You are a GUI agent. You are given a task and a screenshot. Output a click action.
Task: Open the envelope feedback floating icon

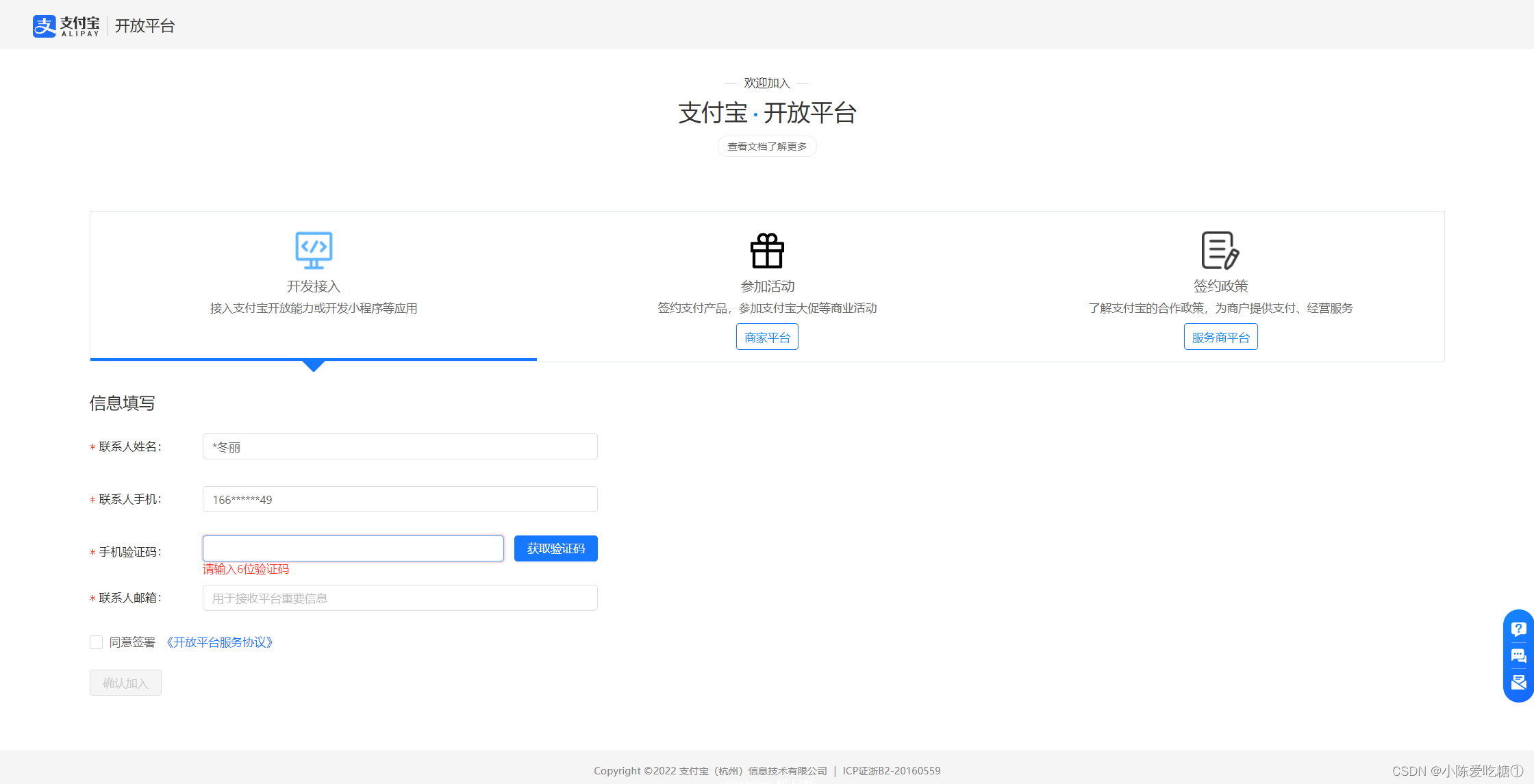click(x=1518, y=682)
